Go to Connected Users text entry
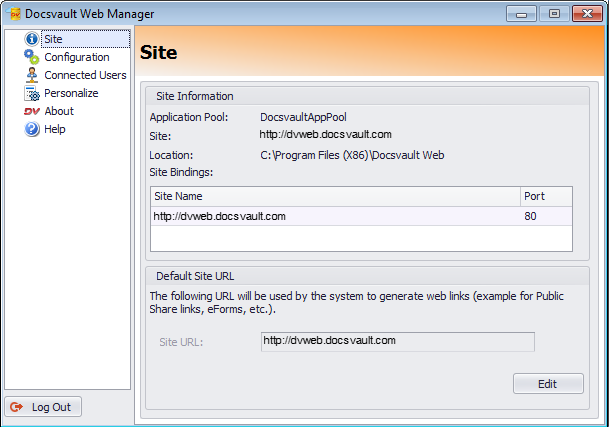Viewport: 609px width, 427px height. pyautogui.click(x=85, y=75)
